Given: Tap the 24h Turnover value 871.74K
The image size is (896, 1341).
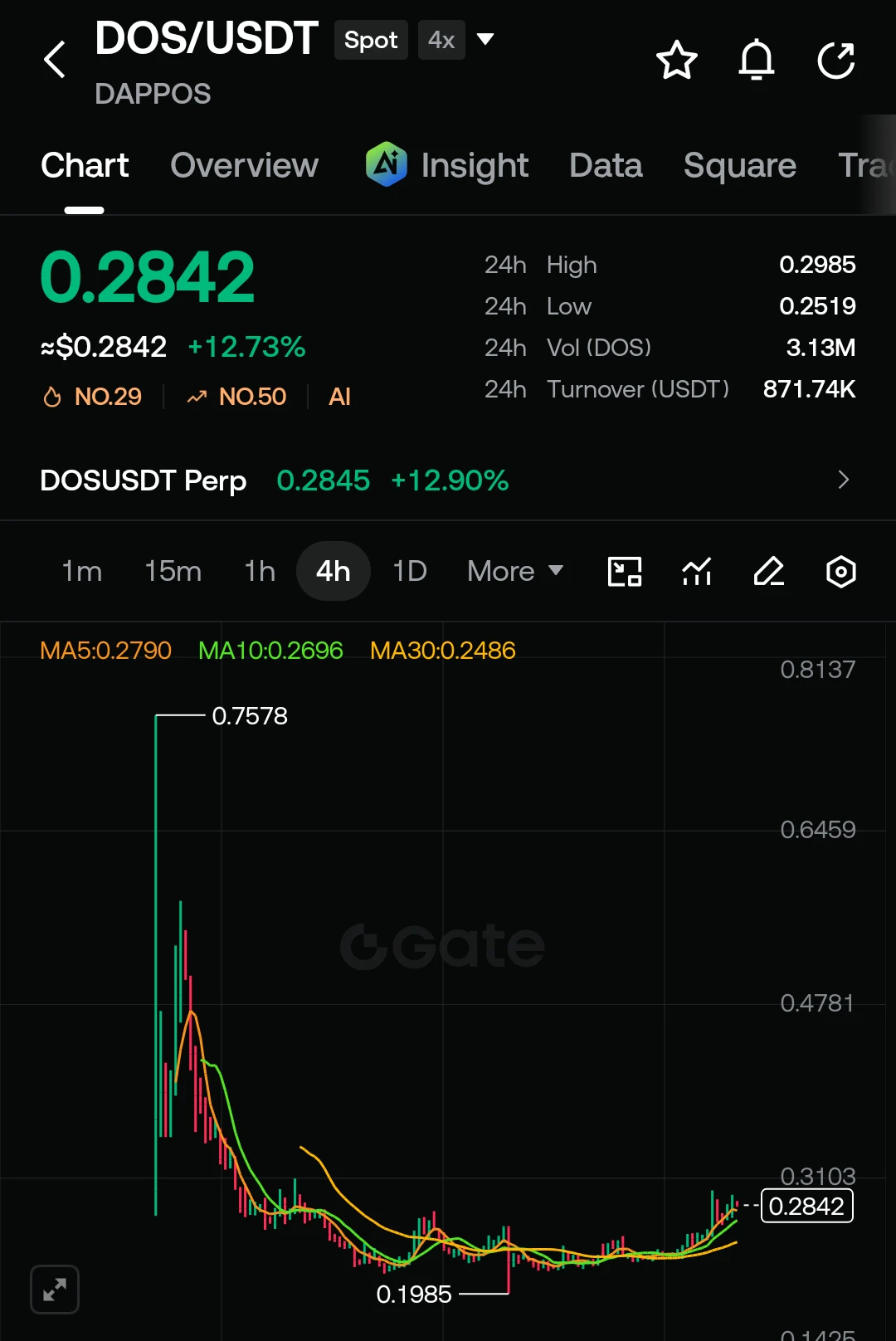Looking at the screenshot, I should point(809,389).
